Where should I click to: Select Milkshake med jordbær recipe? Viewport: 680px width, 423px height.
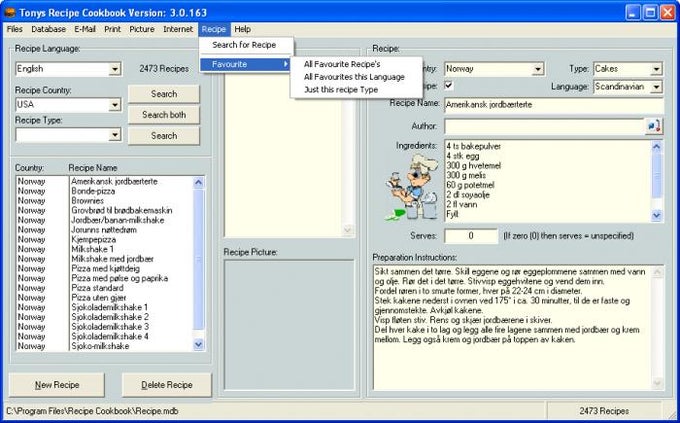[x=113, y=259]
